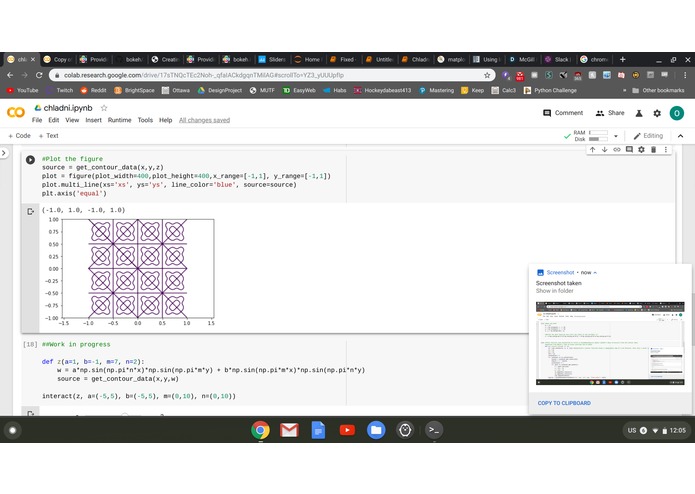This screenshot has height=494, width=695.
Task: Open the flask experiments icon
Action: (x=639, y=113)
